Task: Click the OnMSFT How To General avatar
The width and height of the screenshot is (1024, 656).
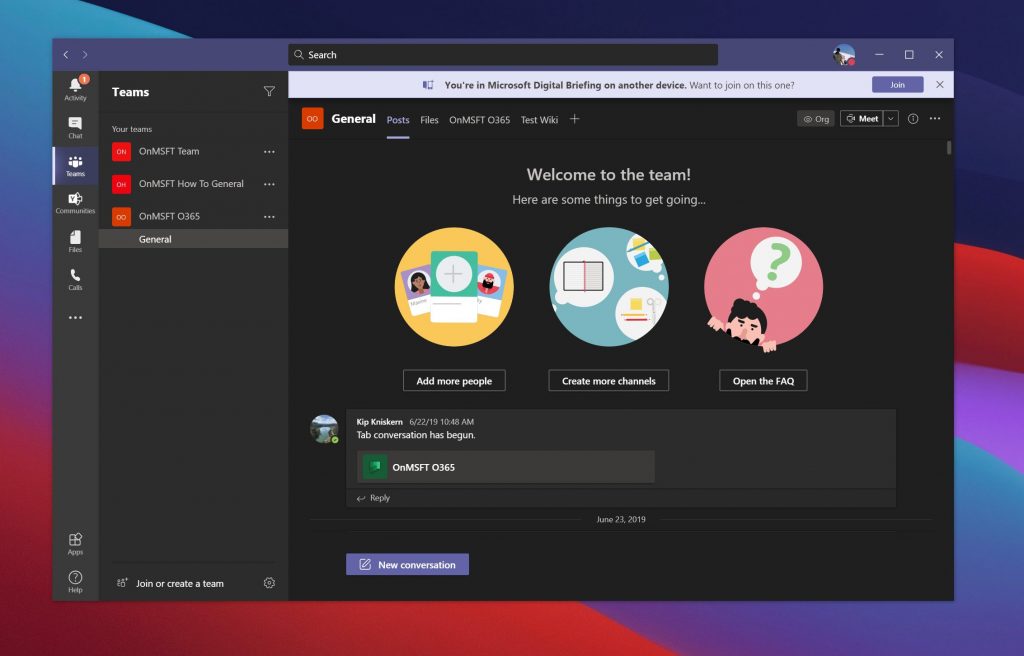Action: tap(121, 184)
